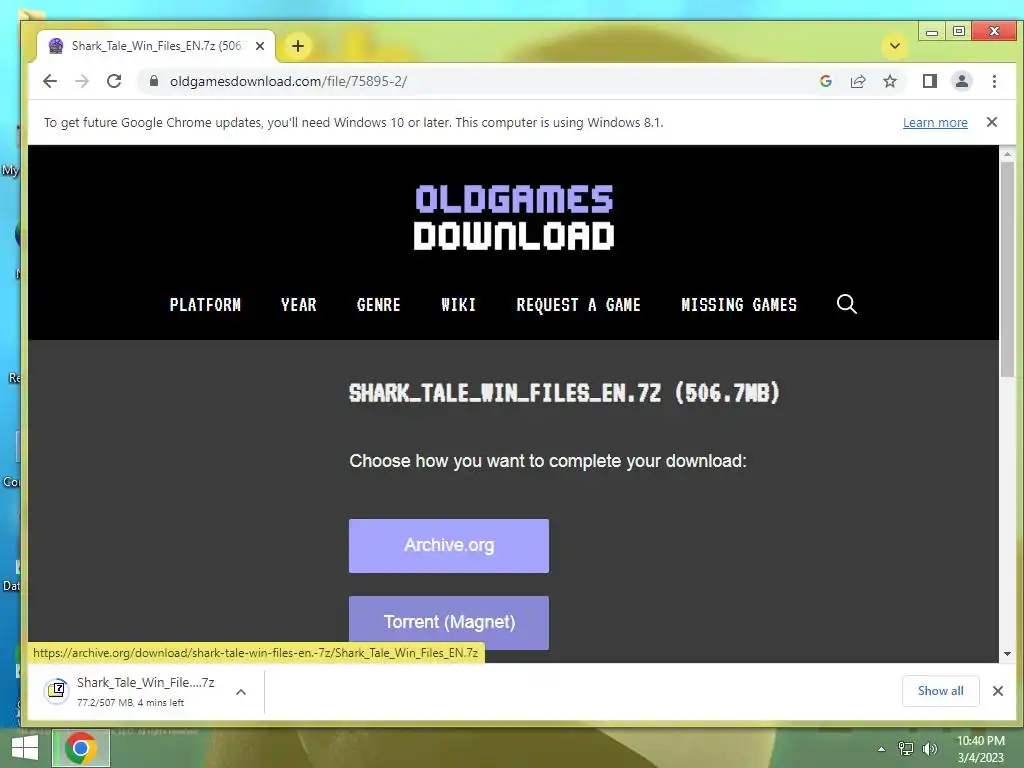Go back to the previous page
1024x768 pixels.
tap(50, 81)
